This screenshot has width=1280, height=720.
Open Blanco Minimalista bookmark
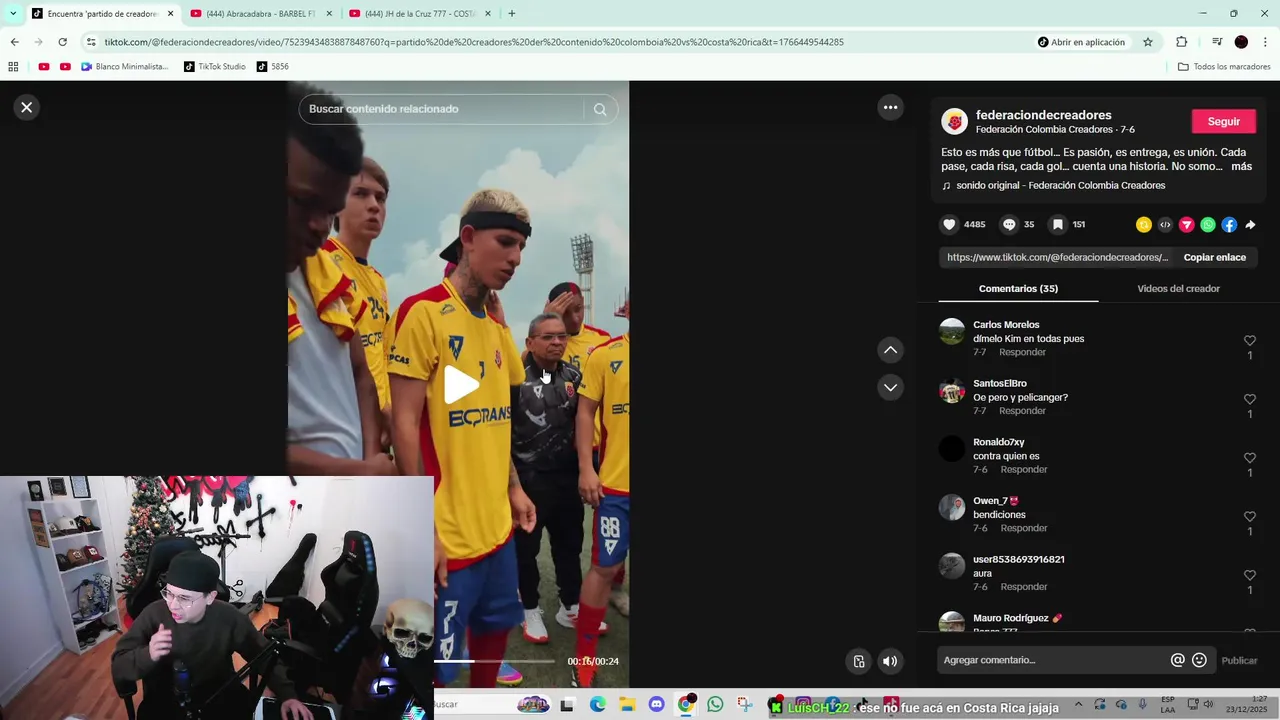pos(125,67)
